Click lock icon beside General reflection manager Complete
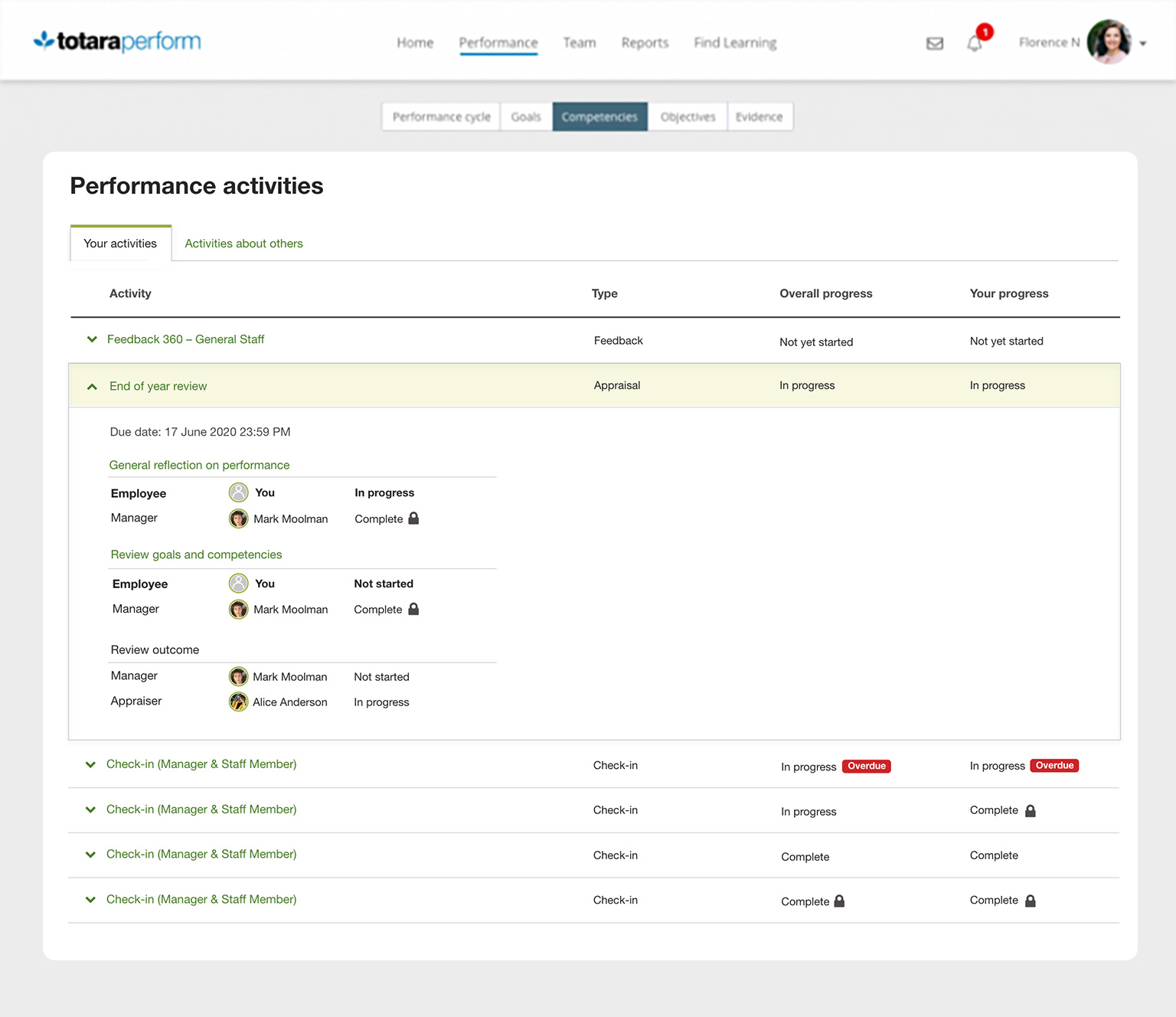This screenshot has height=1017, width=1176. [413, 518]
